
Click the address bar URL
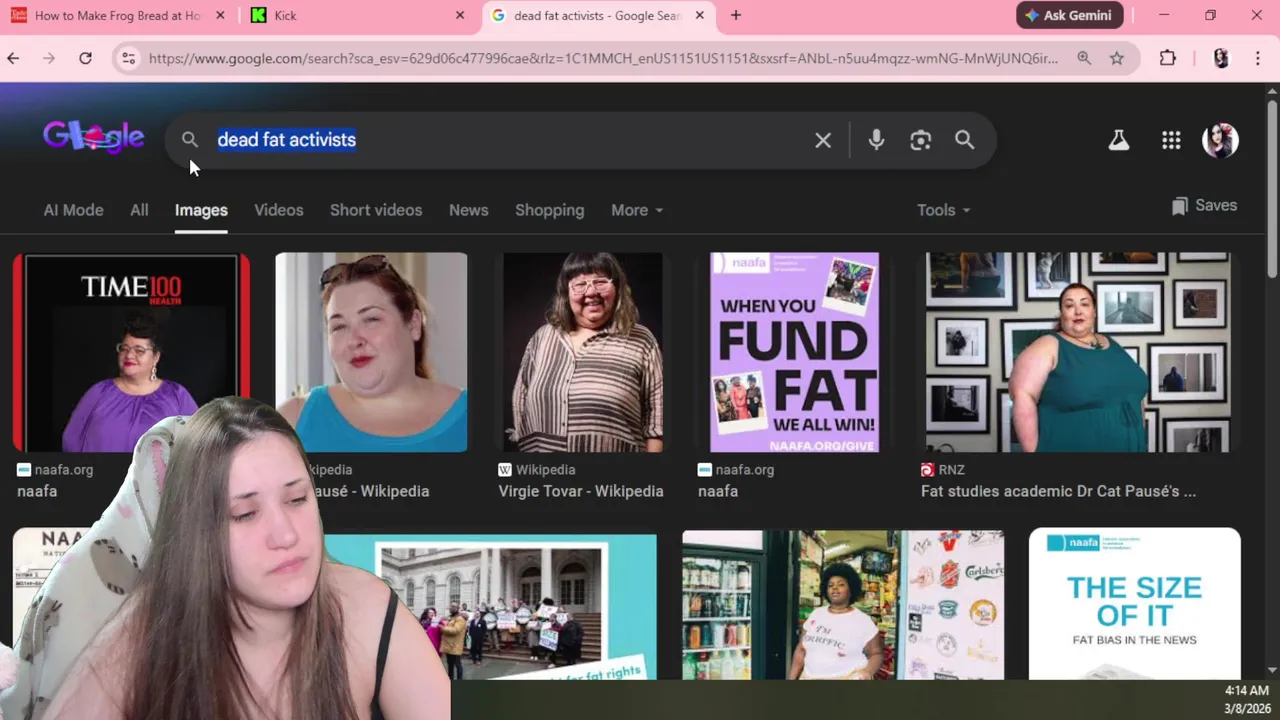603,58
